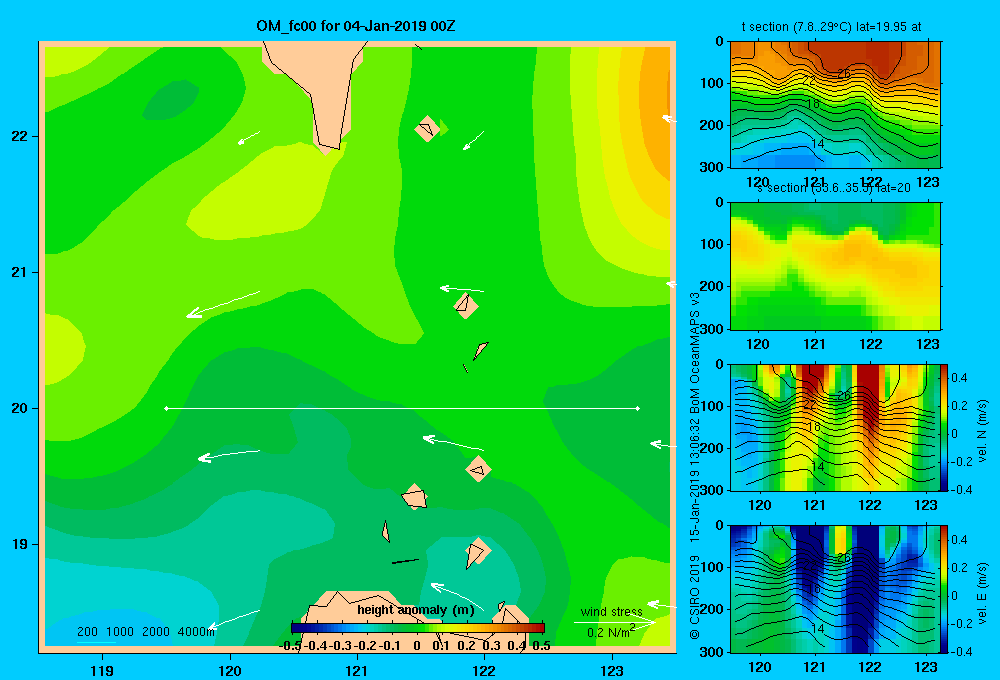This screenshot has width=1000, height=680.
Task: Click the map title OM_fc00 for 04-Jan-2019 00Z
Action: [x=355, y=26]
